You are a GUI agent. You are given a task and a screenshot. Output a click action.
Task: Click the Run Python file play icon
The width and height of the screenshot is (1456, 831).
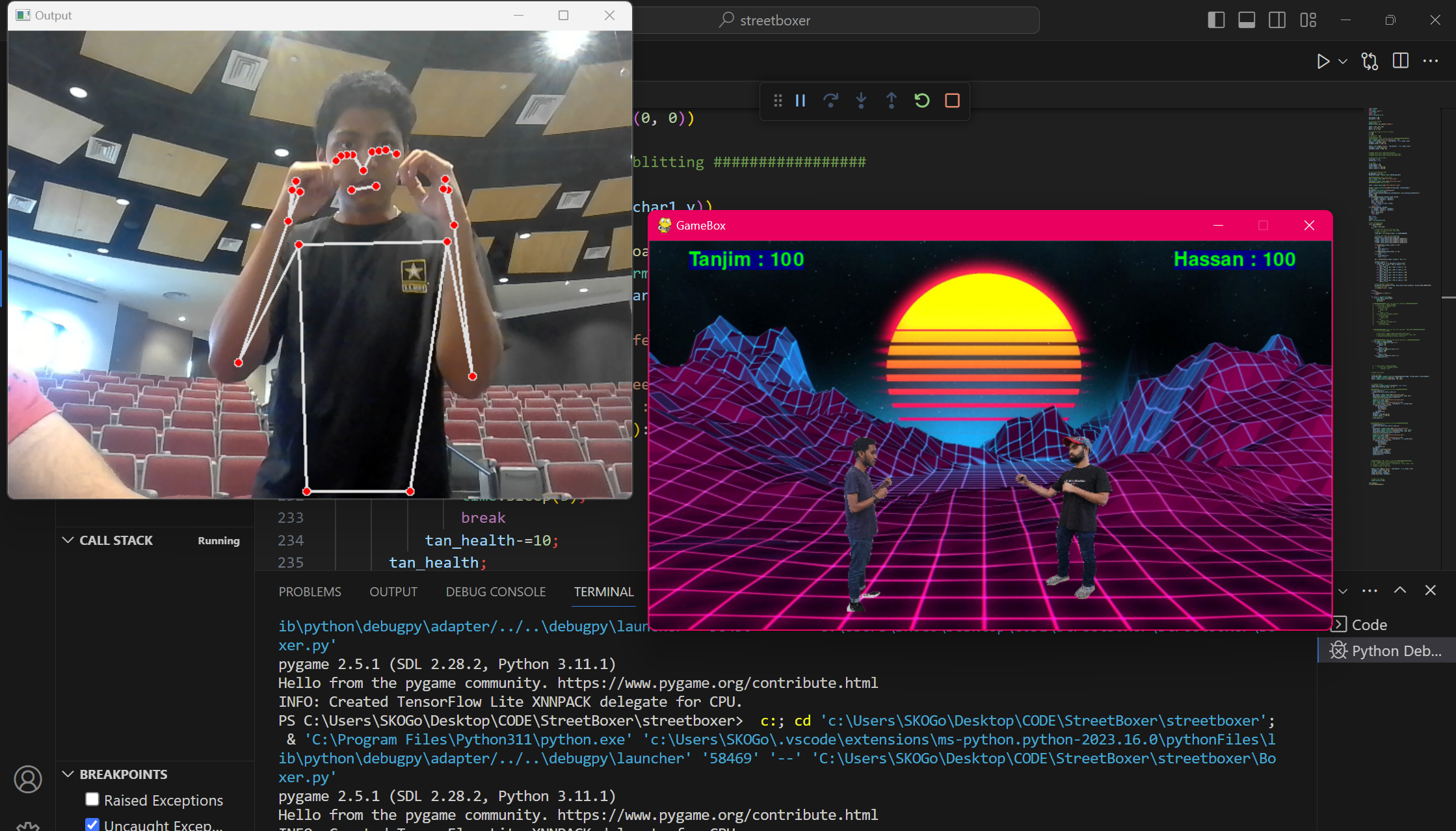[1323, 61]
